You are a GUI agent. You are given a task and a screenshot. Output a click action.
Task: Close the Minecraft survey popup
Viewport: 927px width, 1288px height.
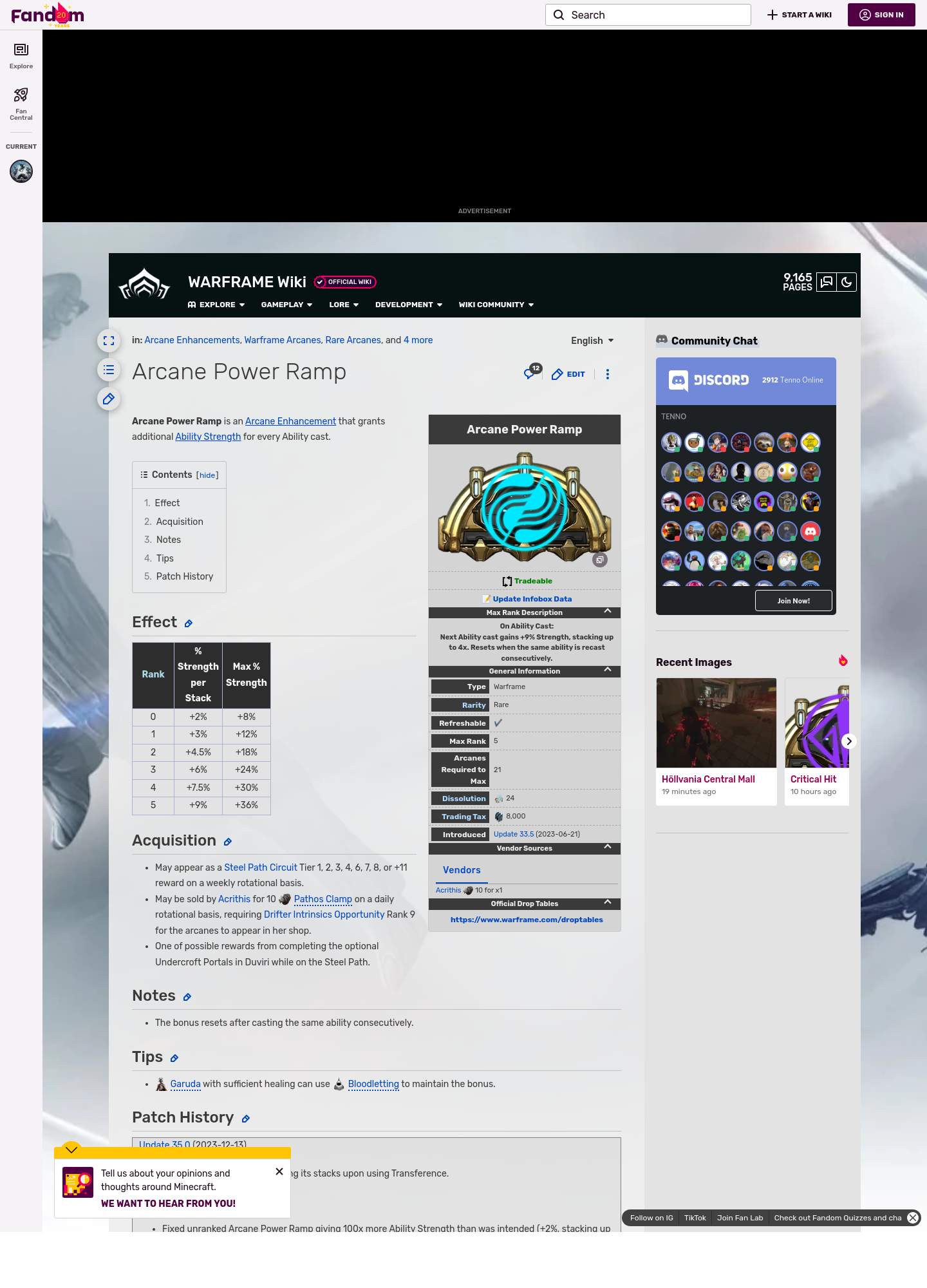(279, 1171)
